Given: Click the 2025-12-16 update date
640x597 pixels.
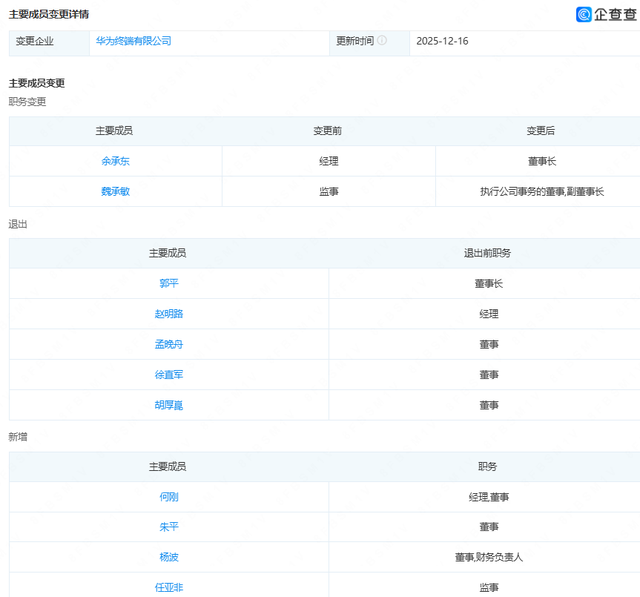Looking at the screenshot, I should click(443, 41).
